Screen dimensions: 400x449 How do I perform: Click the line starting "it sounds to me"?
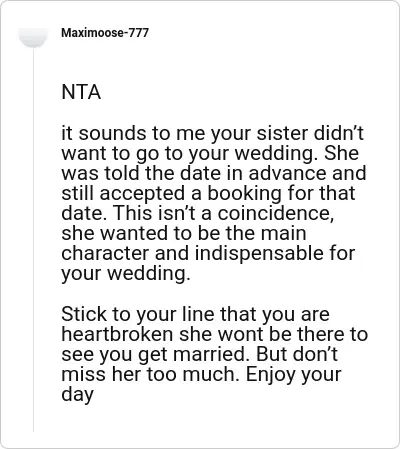point(212,133)
